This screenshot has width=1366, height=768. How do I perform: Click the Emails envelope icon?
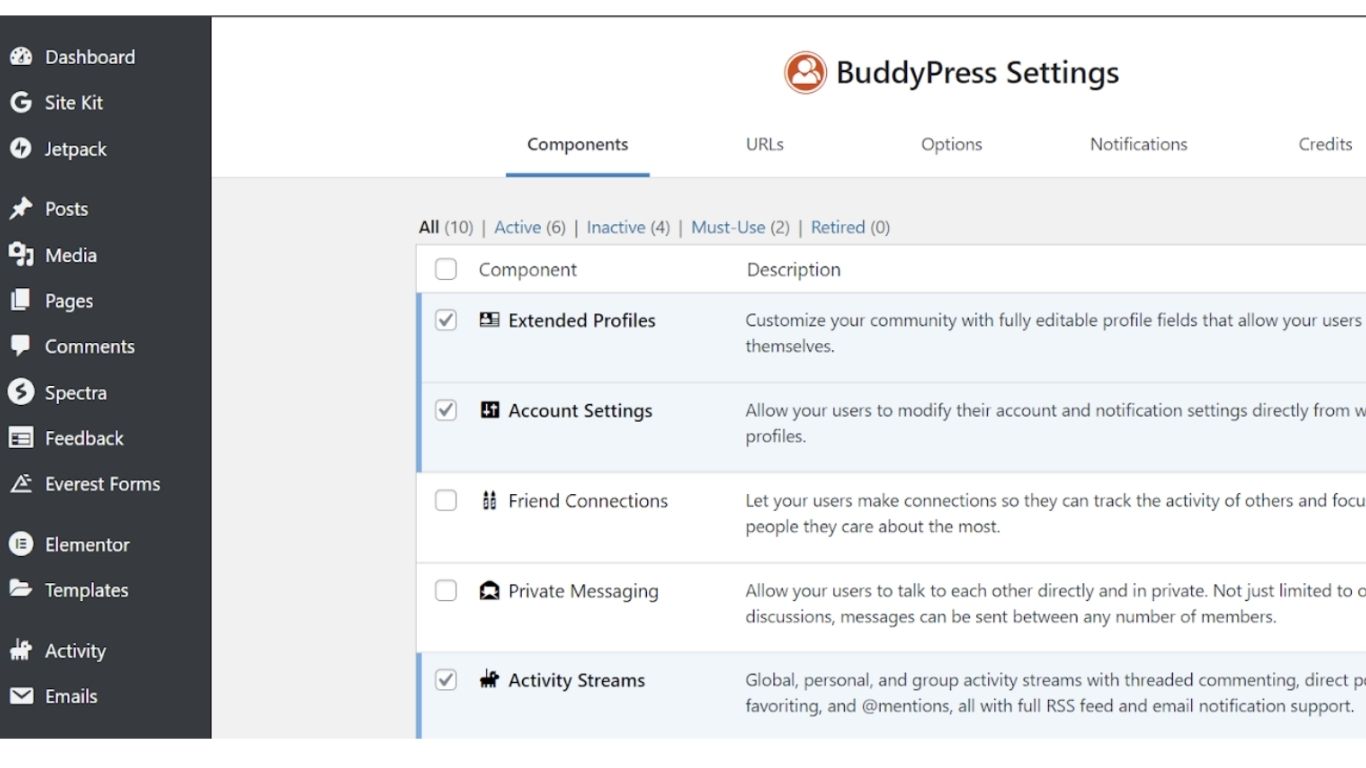(21, 696)
